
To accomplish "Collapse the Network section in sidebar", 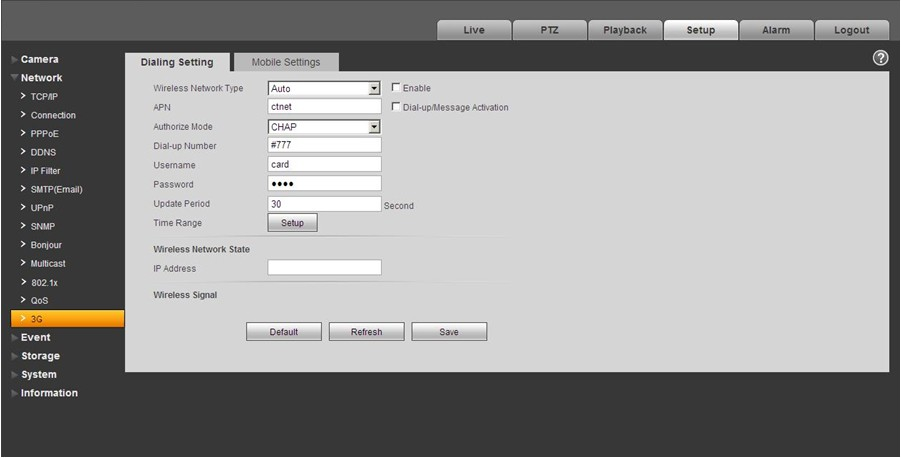I will (x=14, y=78).
